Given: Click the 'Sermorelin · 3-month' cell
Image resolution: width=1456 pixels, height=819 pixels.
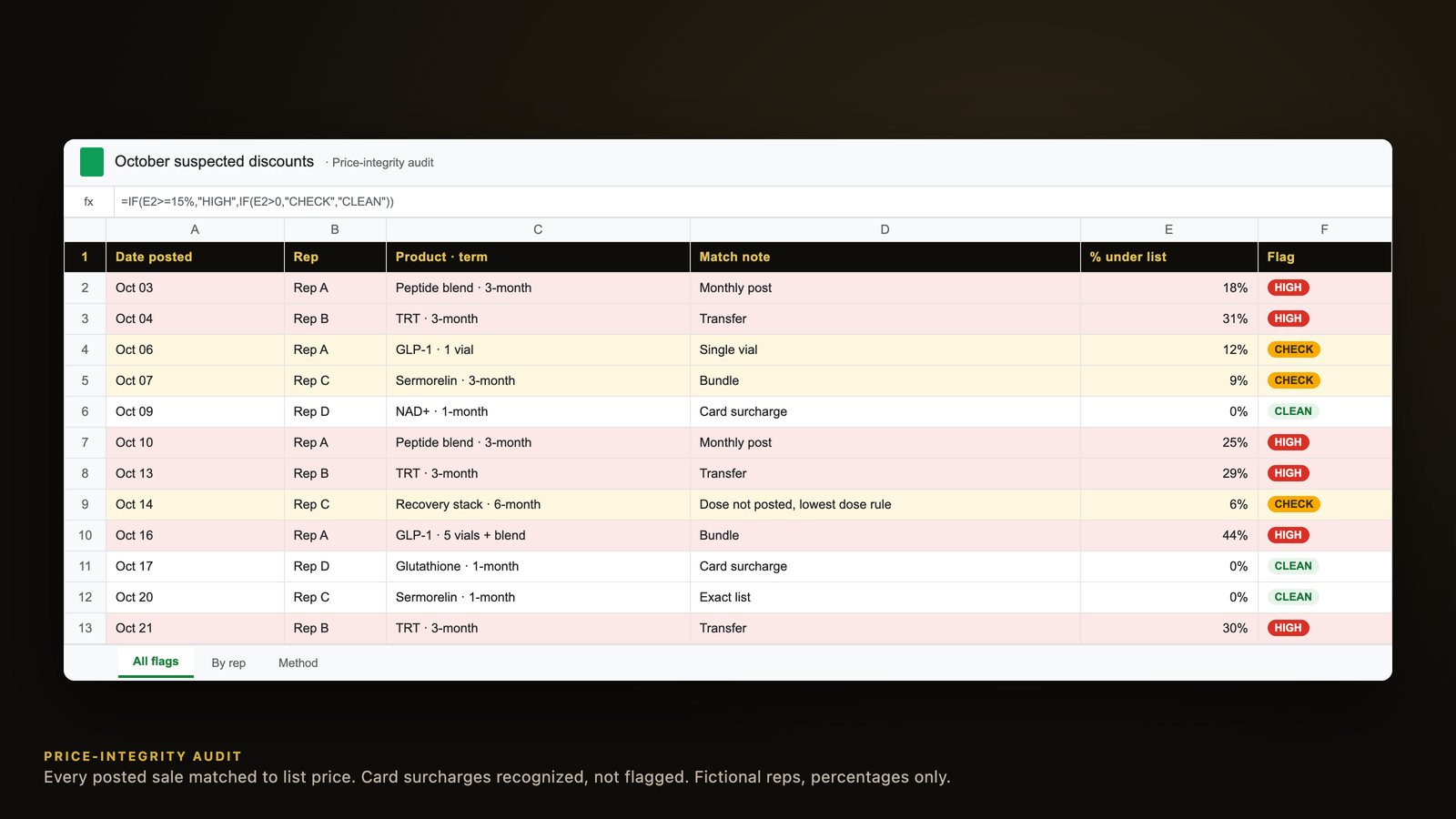Looking at the screenshot, I should tap(538, 380).
